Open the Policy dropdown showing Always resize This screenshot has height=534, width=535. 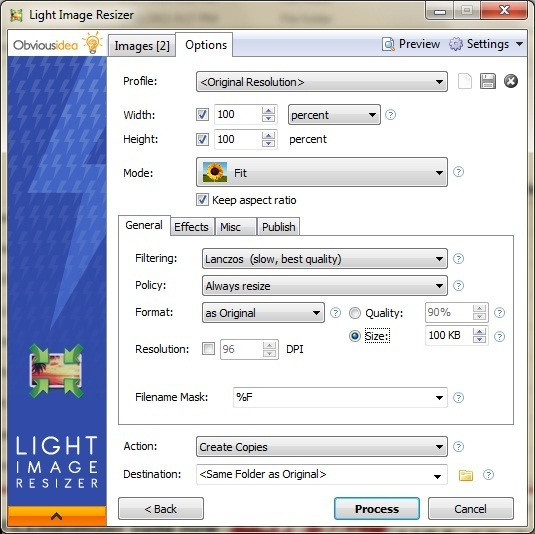pyautogui.click(x=324, y=286)
